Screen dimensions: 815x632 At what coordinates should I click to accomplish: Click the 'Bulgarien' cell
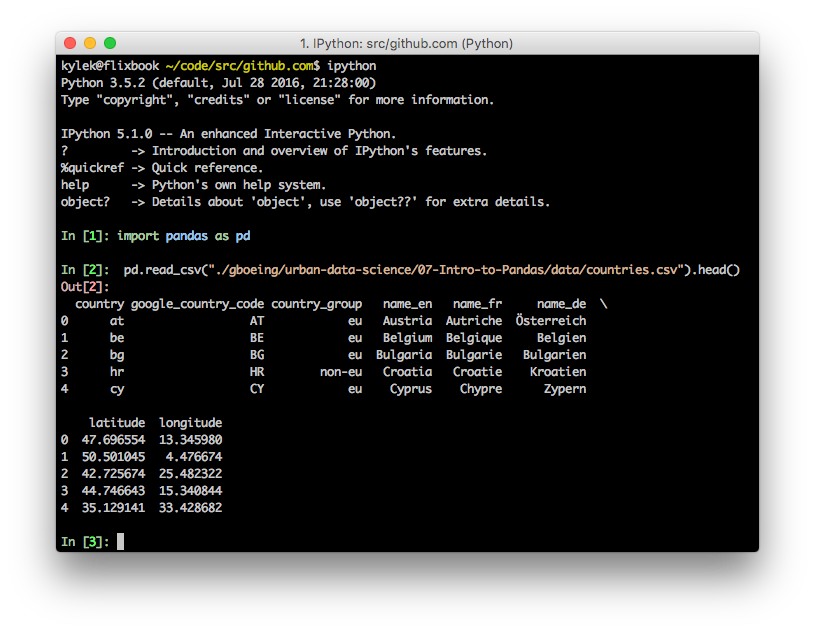(555, 355)
